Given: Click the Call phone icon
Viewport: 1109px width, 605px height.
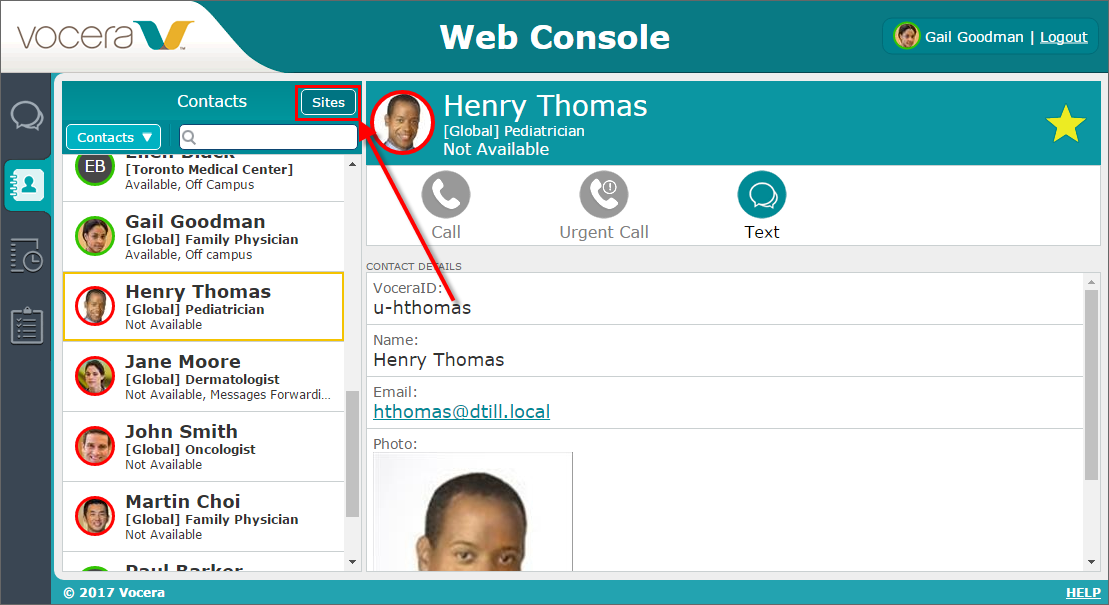Looking at the screenshot, I should 446,195.
